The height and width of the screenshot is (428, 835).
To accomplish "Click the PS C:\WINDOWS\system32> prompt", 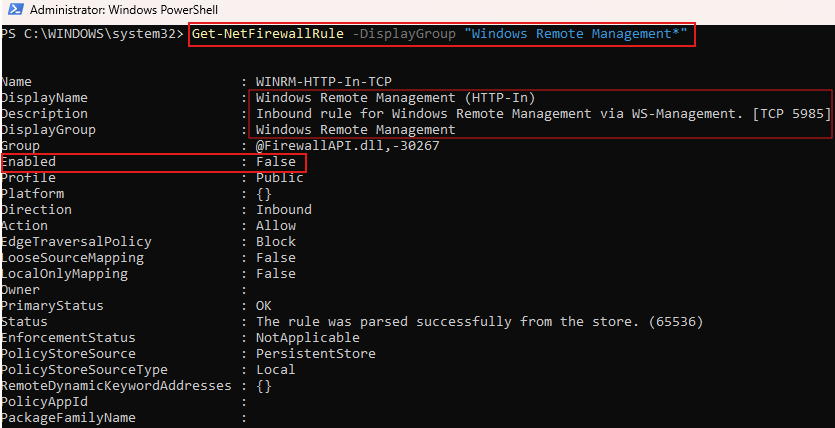I will 92,34.
